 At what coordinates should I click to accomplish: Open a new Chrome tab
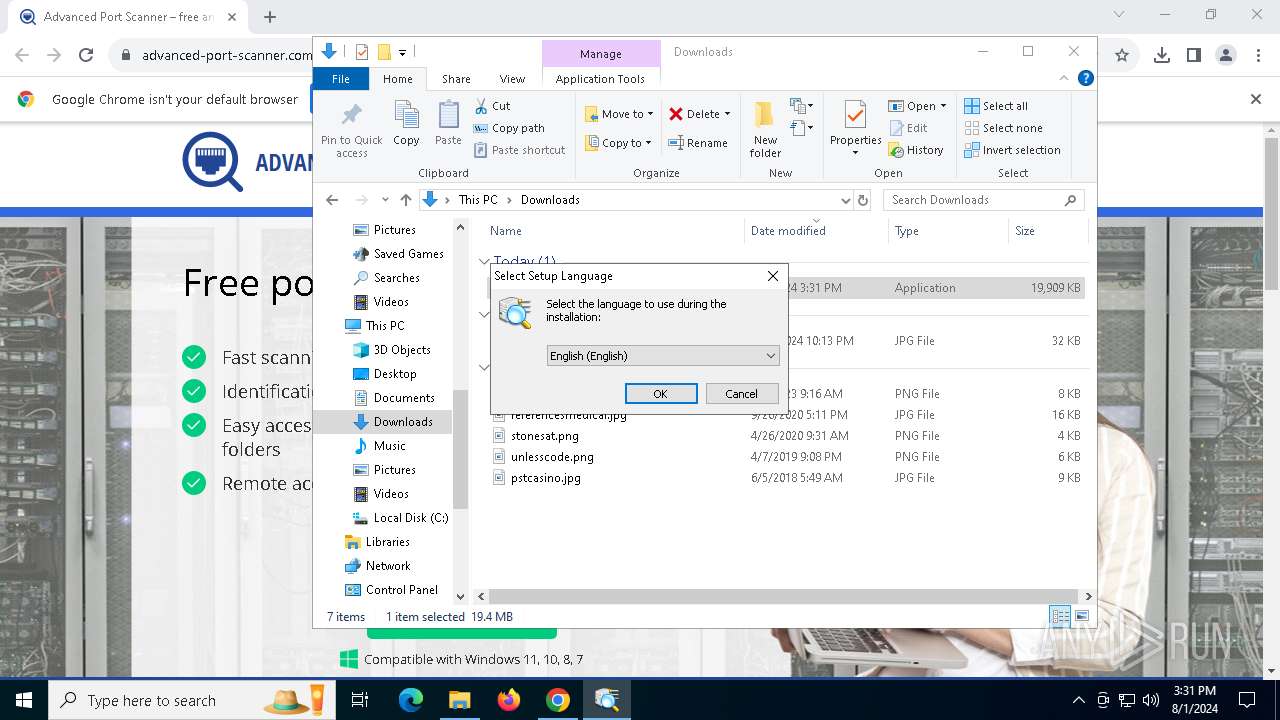pos(270,17)
